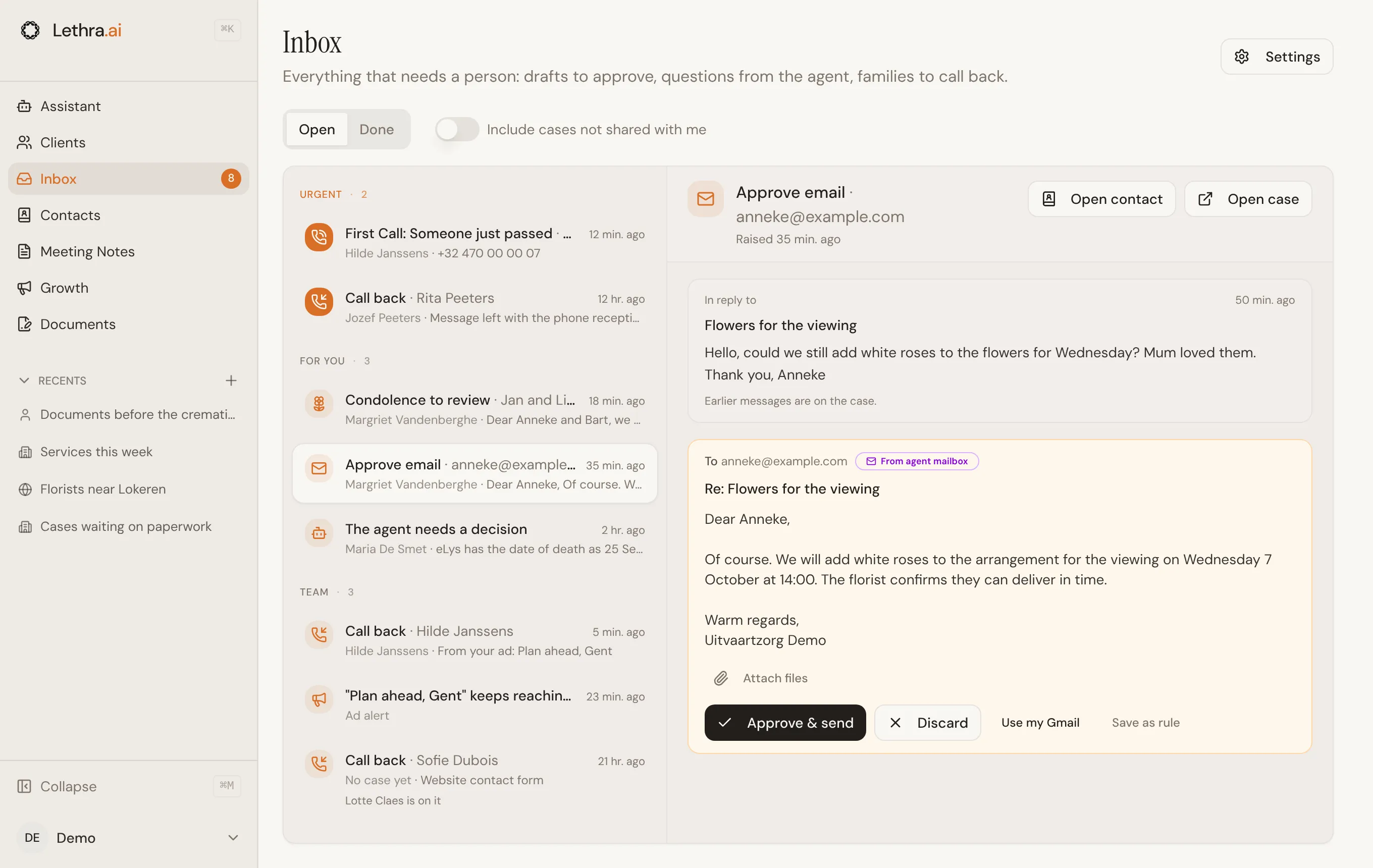Click the TEAM section heading

313,592
